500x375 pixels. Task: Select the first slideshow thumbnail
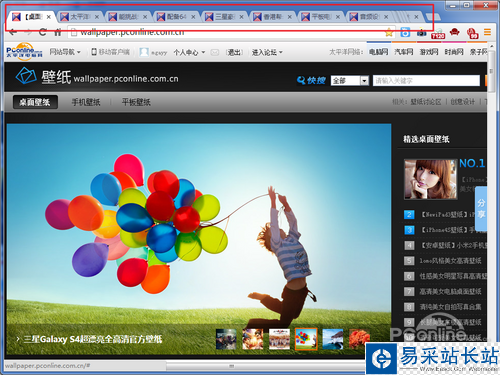(x=226, y=339)
